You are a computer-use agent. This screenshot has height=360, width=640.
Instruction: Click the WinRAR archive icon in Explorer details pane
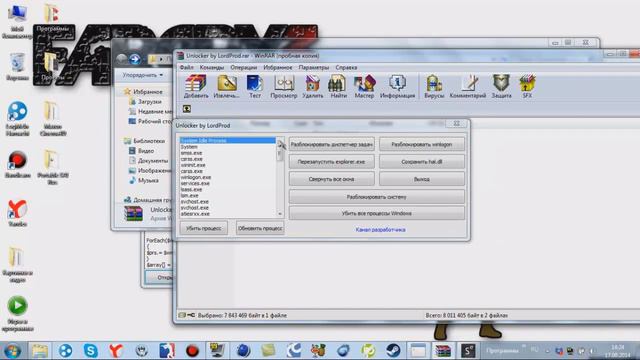133,213
